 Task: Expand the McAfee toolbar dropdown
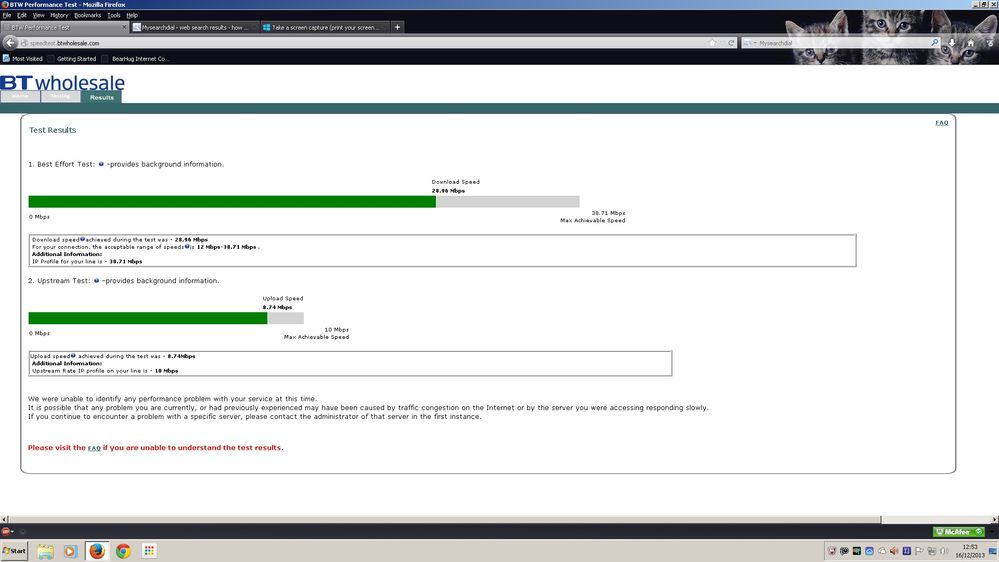click(x=979, y=531)
